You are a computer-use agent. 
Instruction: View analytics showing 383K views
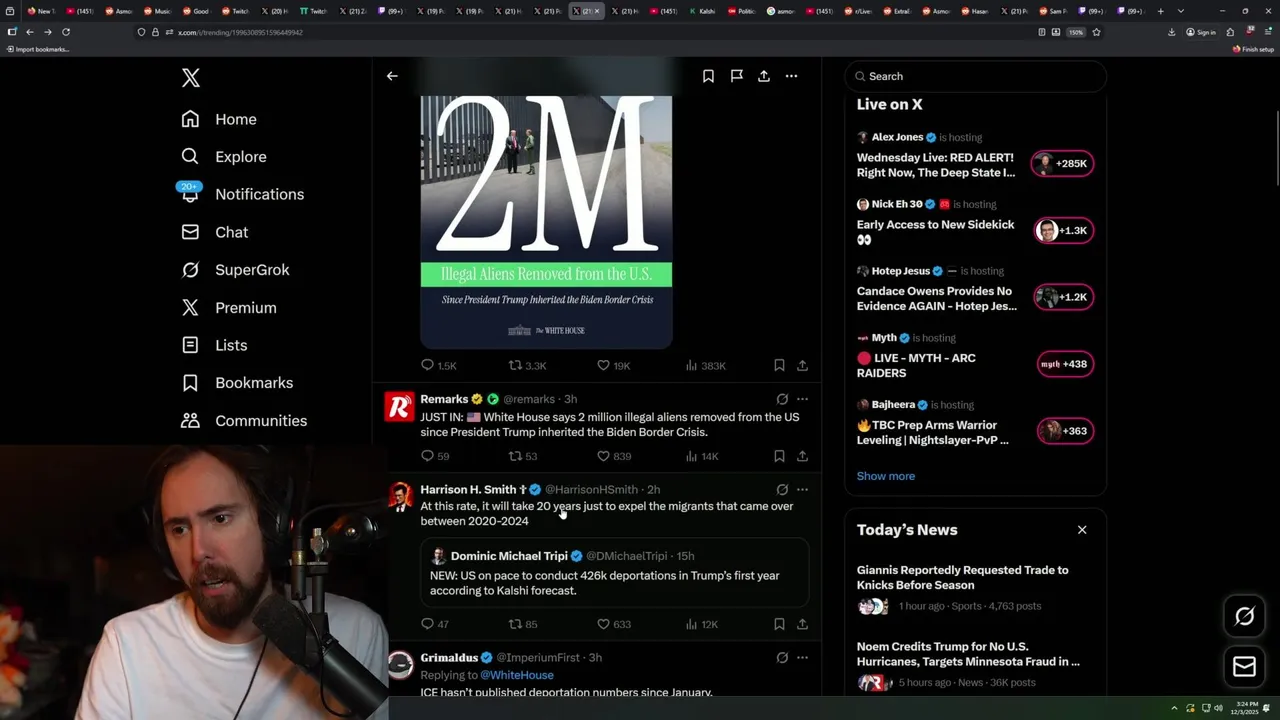pyautogui.click(x=705, y=366)
